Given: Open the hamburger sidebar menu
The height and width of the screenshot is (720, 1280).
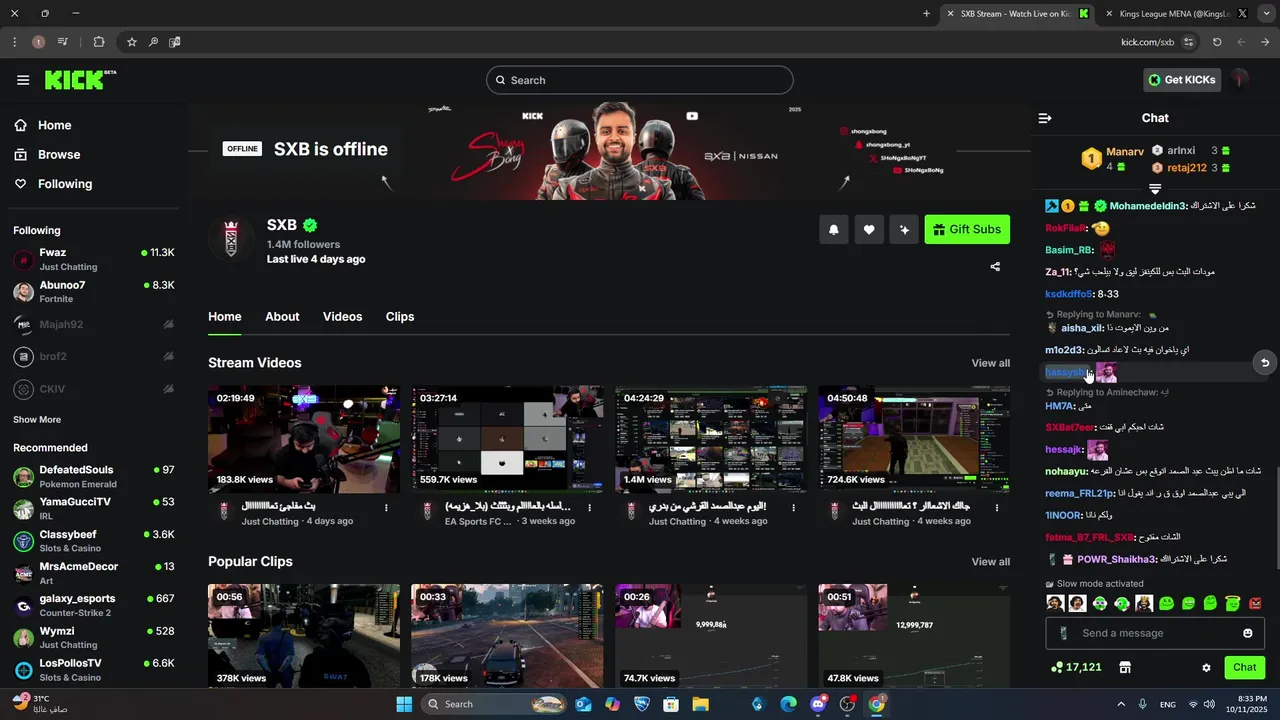Looking at the screenshot, I should point(23,80).
